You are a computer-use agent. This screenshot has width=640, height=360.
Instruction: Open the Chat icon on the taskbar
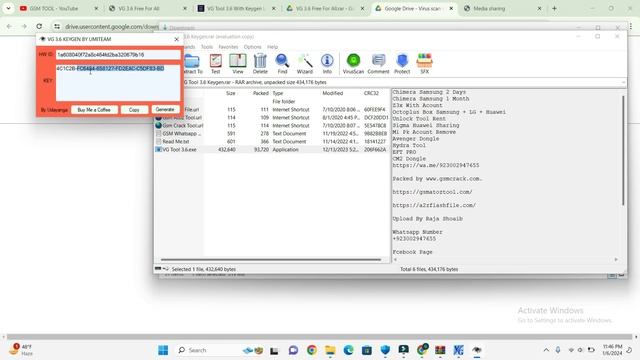293,350
